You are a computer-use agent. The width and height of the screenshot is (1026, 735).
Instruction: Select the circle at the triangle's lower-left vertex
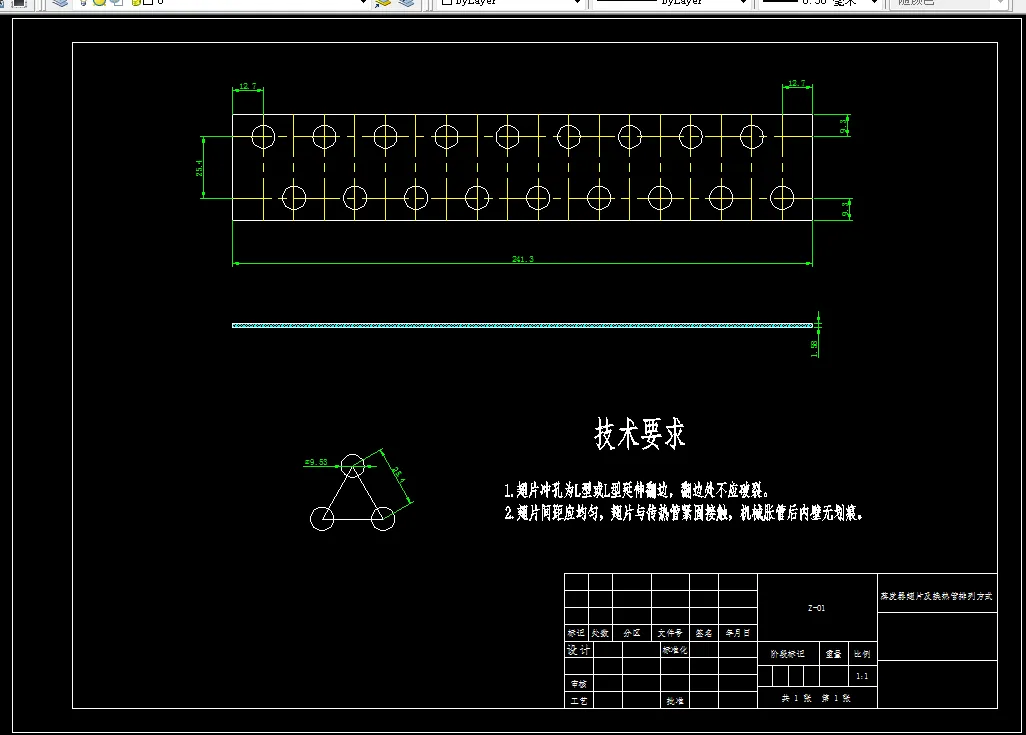pyautogui.click(x=322, y=518)
